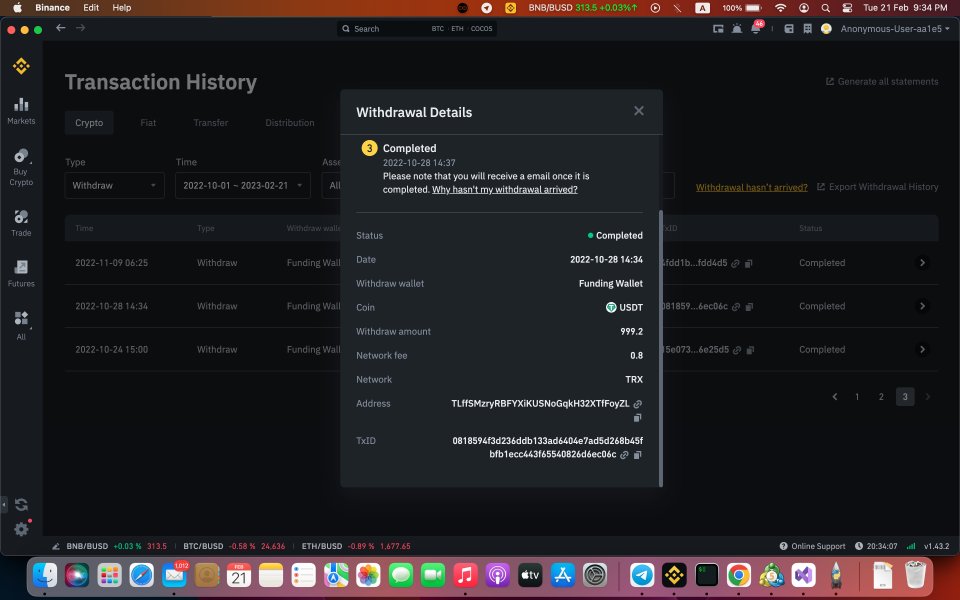The width and height of the screenshot is (960, 600).
Task: Expand the Anonymous-User account menu
Action: (x=894, y=29)
